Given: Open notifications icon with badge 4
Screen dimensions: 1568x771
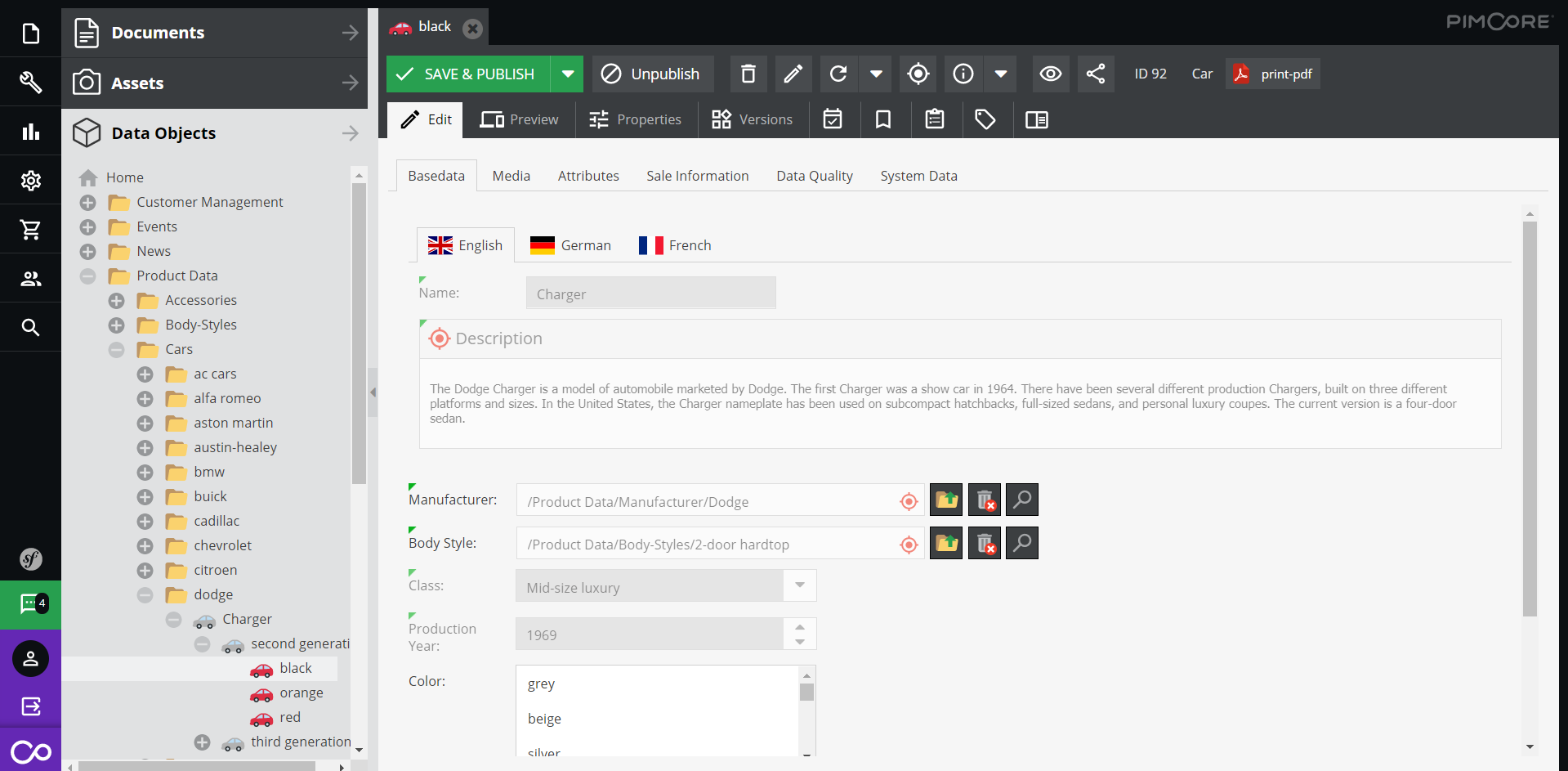Looking at the screenshot, I should 30,604.
